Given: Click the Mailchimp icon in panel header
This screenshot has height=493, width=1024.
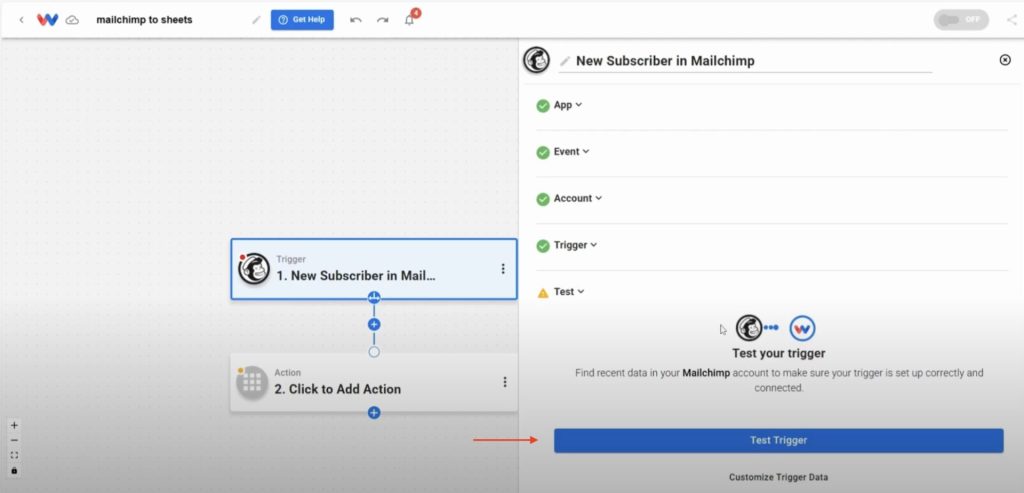Looking at the screenshot, I should 536,60.
